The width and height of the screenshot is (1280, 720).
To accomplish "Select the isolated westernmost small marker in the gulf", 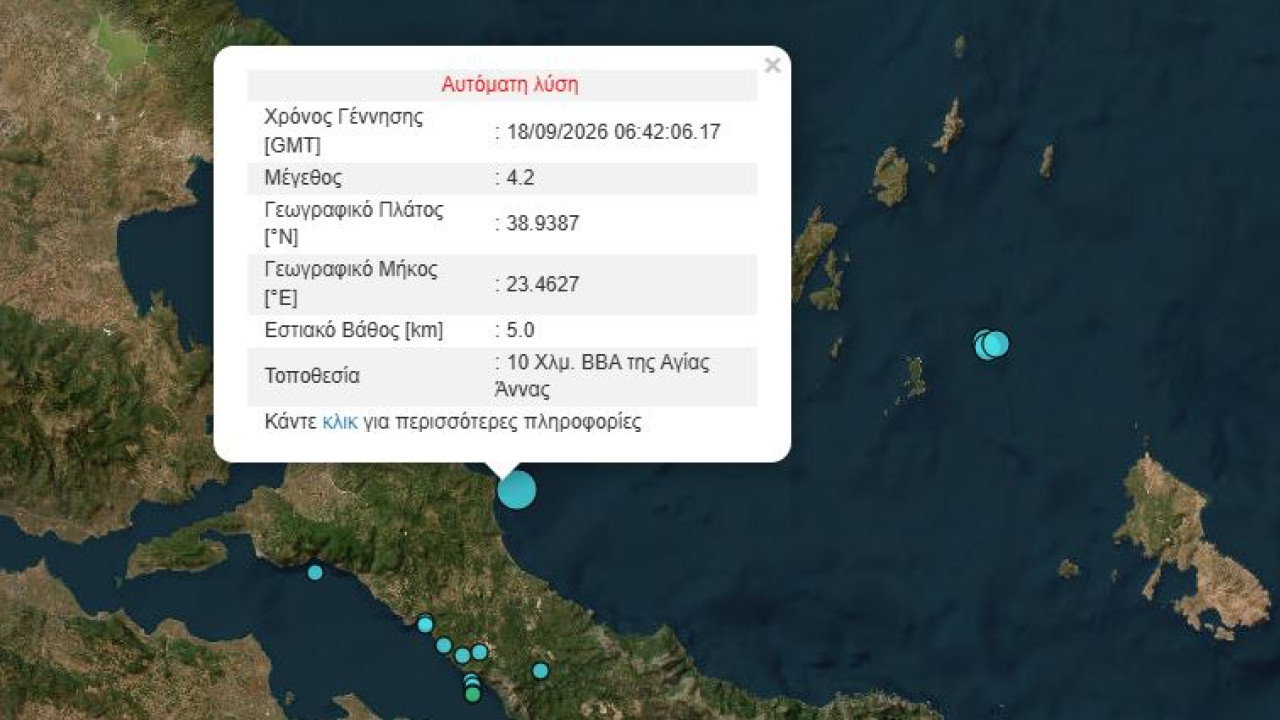I will [x=315, y=572].
